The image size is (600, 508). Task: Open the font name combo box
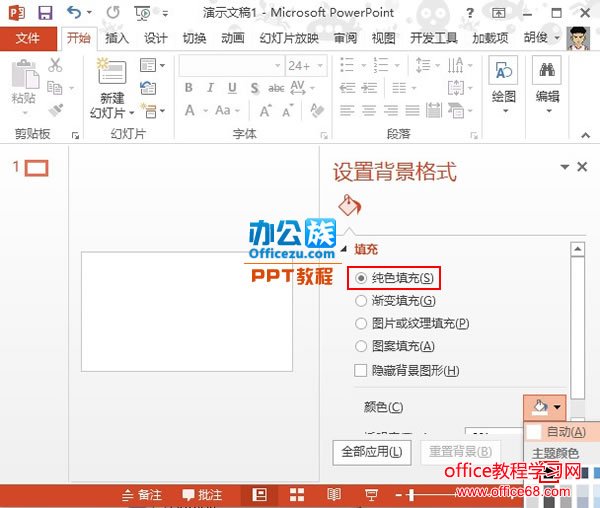[x=232, y=66]
